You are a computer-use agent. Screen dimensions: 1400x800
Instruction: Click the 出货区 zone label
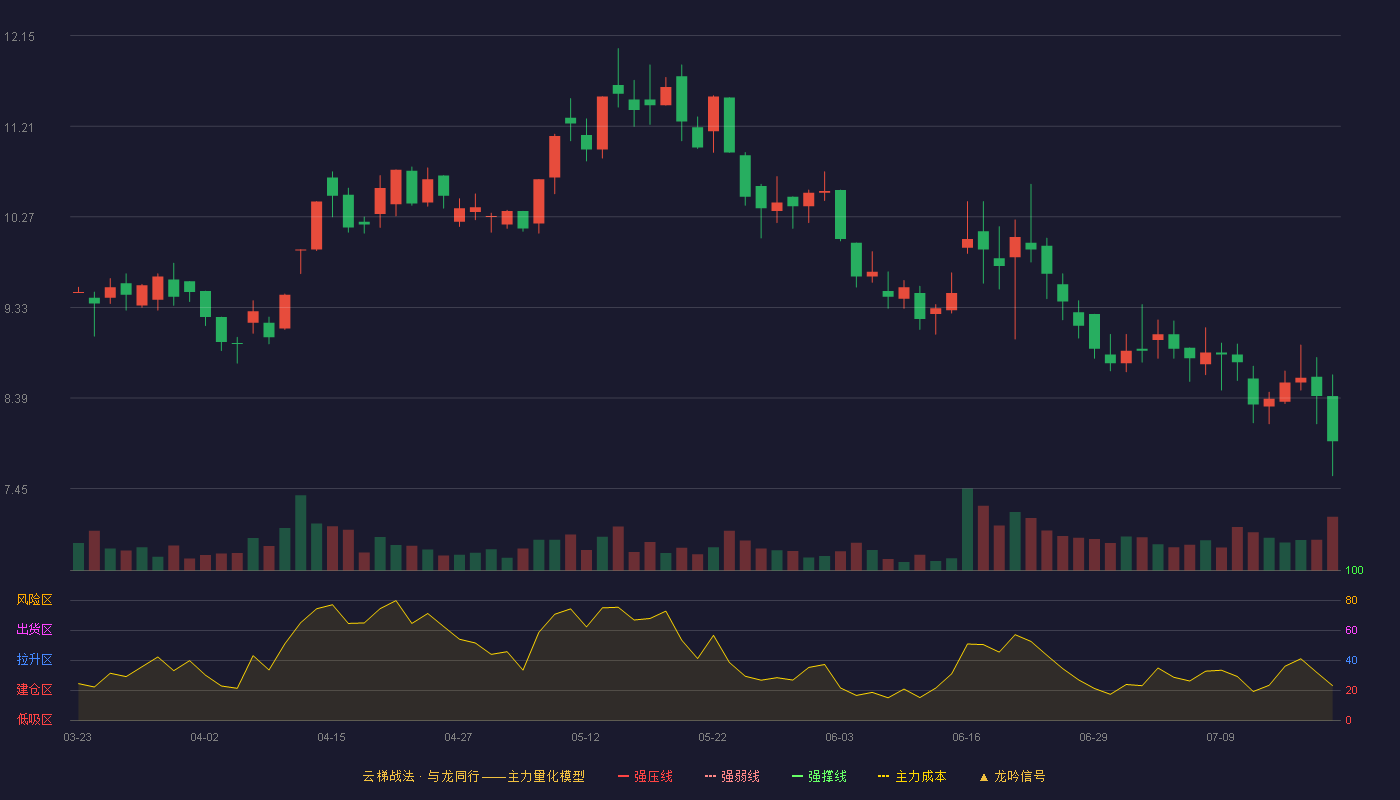34,630
